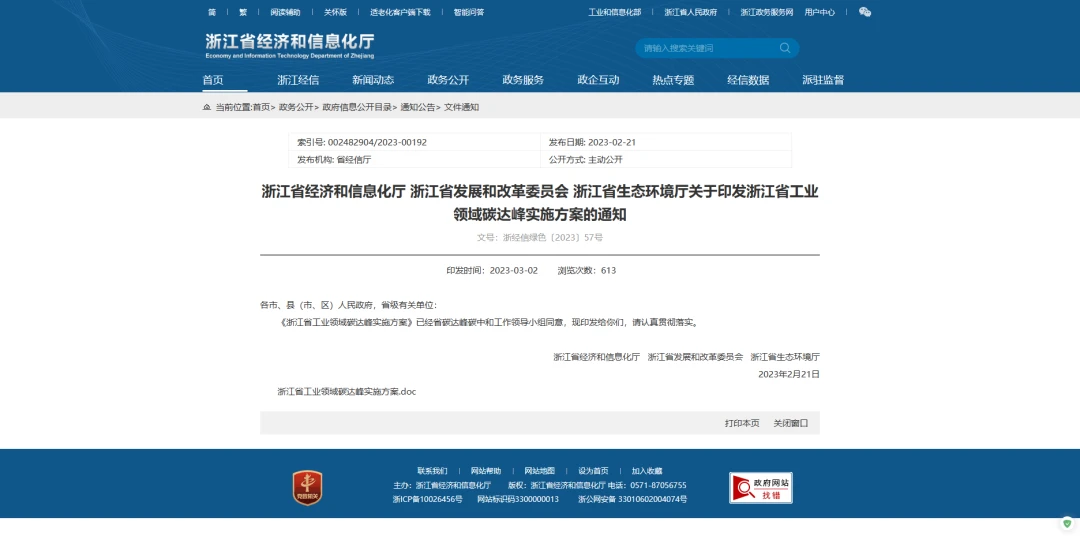Switch to Simplified Chinese (简)

click(212, 12)
